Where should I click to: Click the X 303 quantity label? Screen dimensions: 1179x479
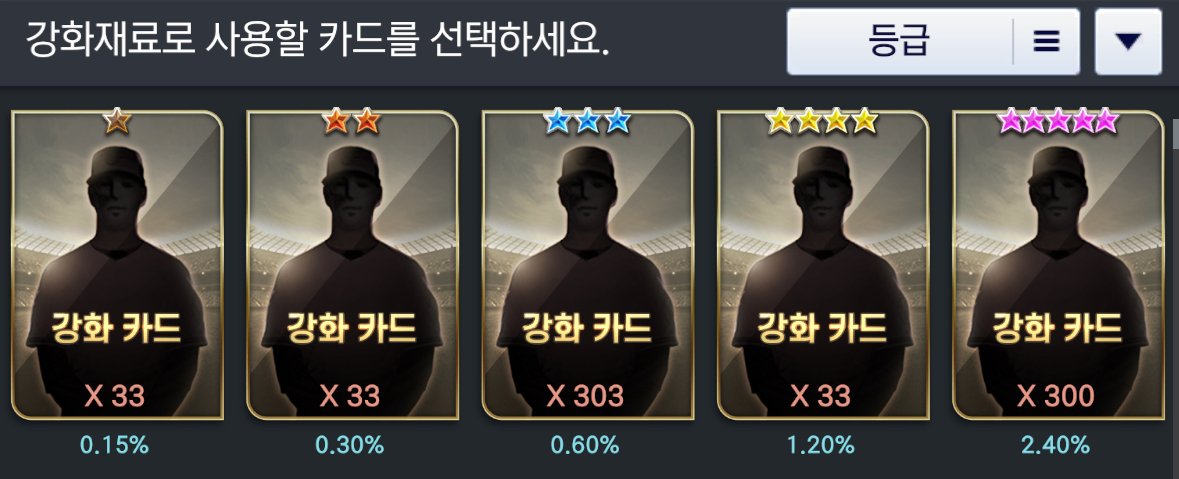point(586,396)
